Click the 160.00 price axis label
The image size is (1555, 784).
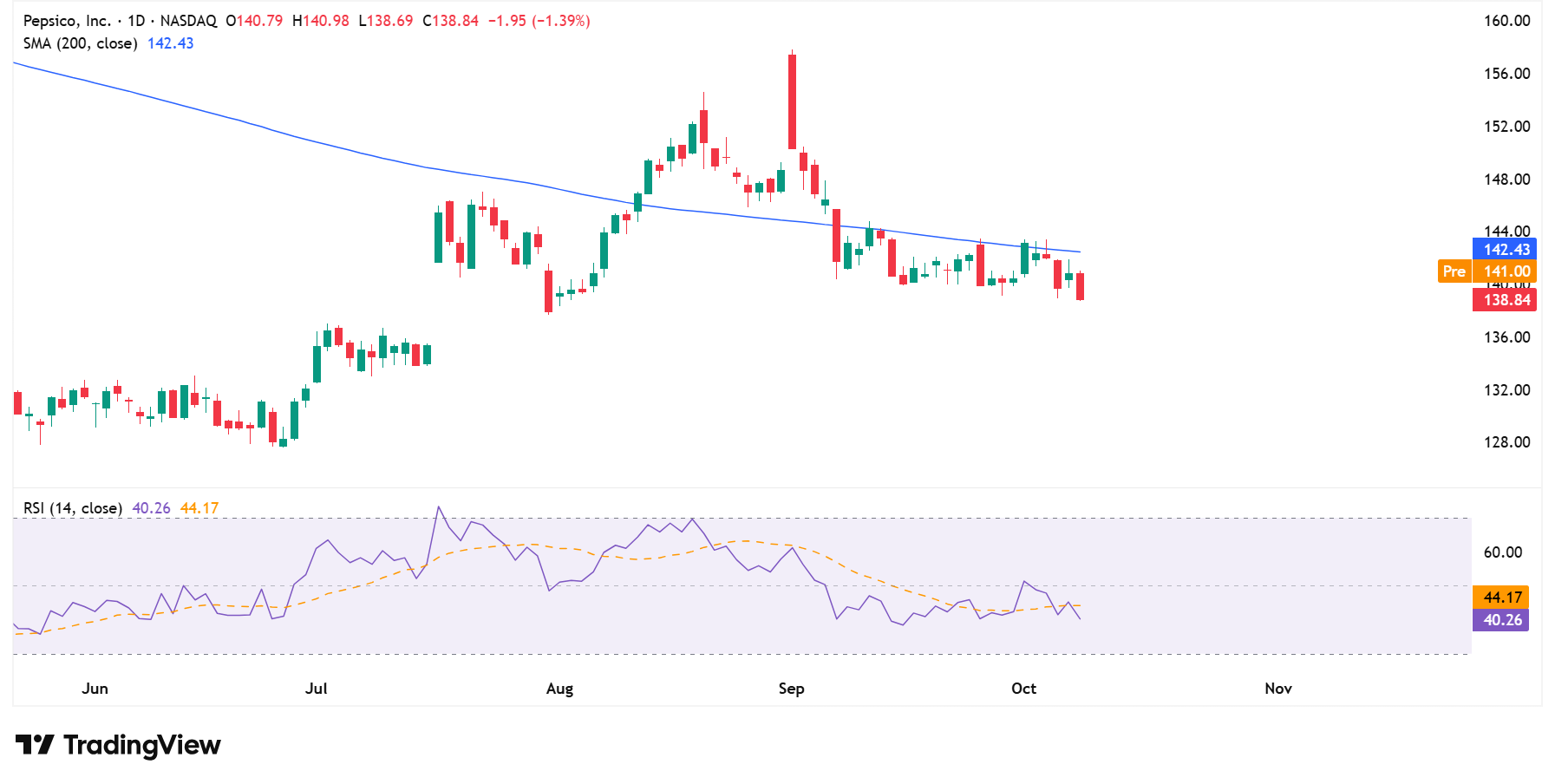(1506, 21)
